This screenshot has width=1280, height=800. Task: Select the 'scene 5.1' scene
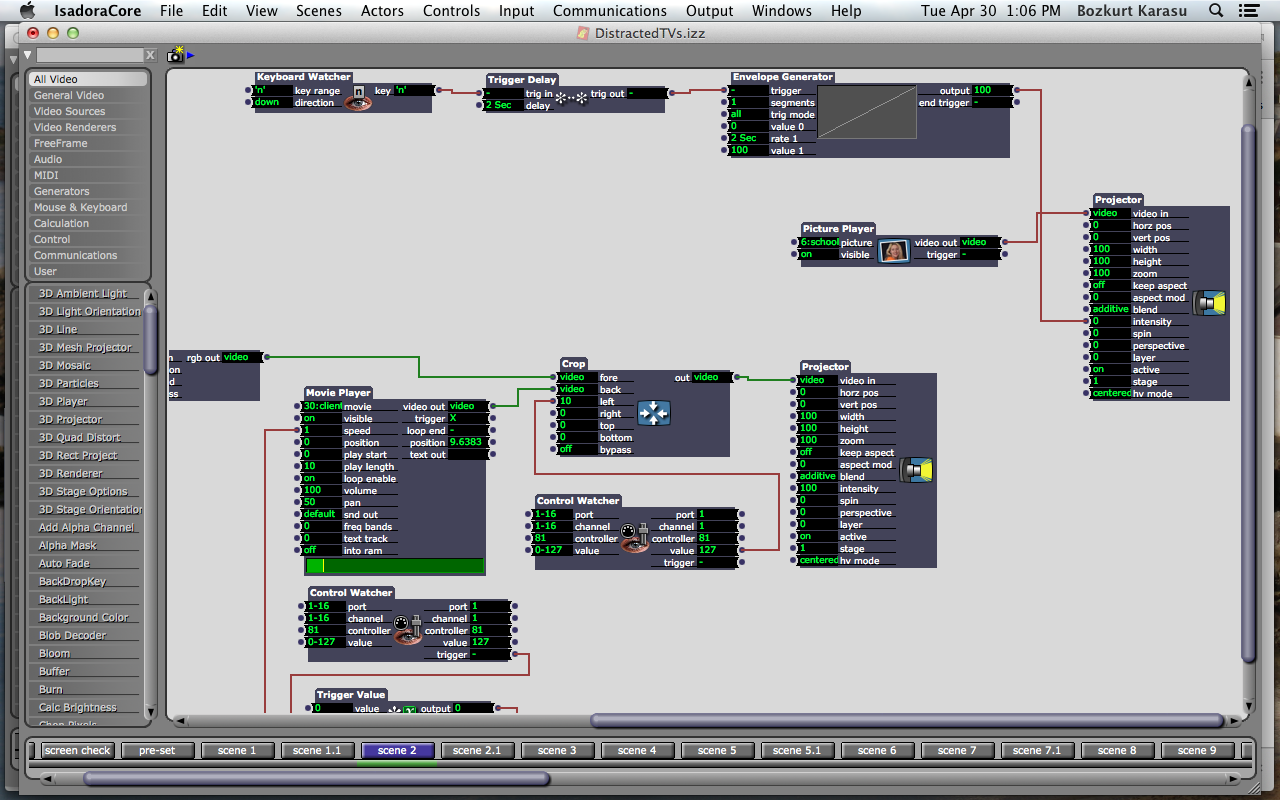point(797,751)
